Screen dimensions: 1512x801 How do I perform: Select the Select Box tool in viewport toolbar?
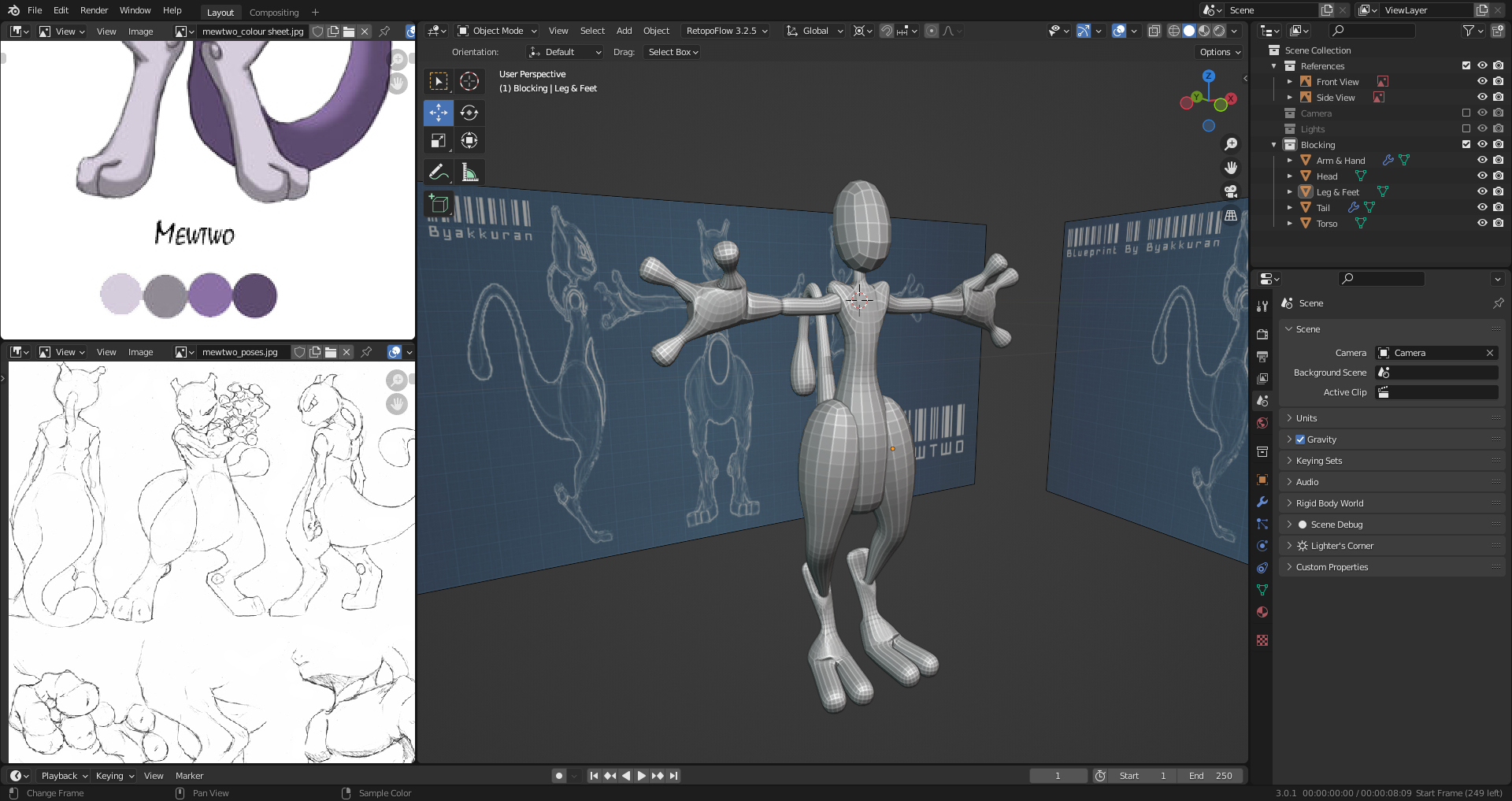click(x=439, y=81)
